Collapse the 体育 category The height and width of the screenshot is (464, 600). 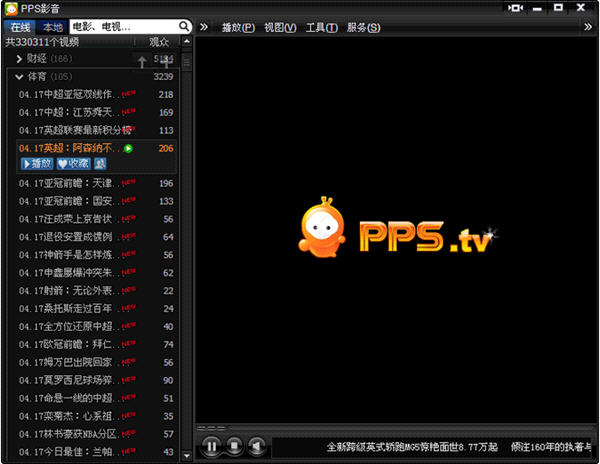click(x=20, y=76)
